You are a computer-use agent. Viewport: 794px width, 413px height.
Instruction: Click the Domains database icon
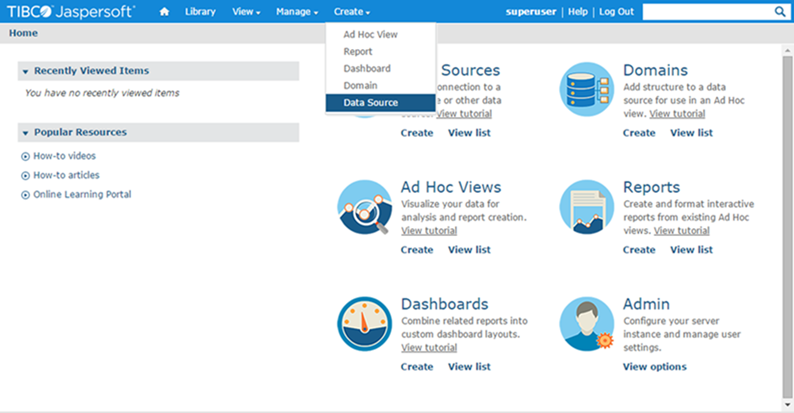(586, 90)
